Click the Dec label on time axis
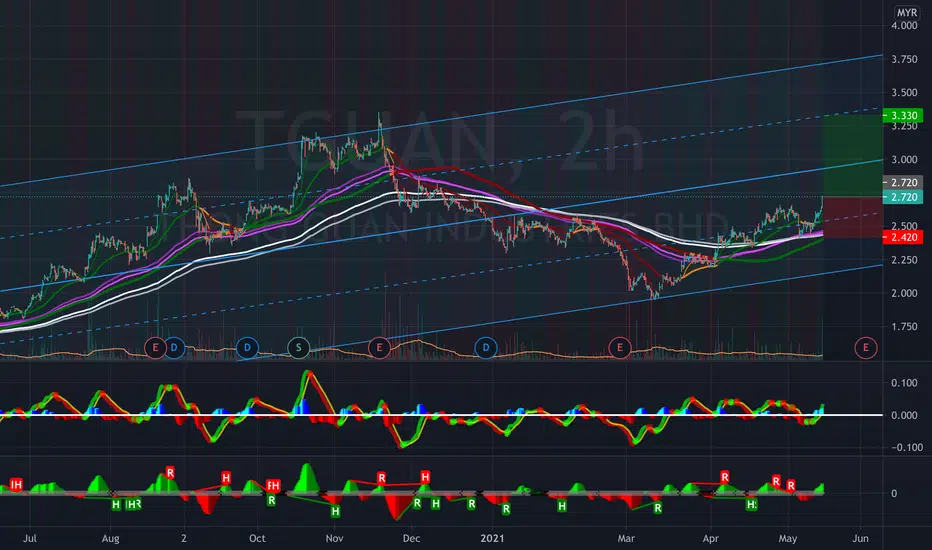 click(411, 538)
